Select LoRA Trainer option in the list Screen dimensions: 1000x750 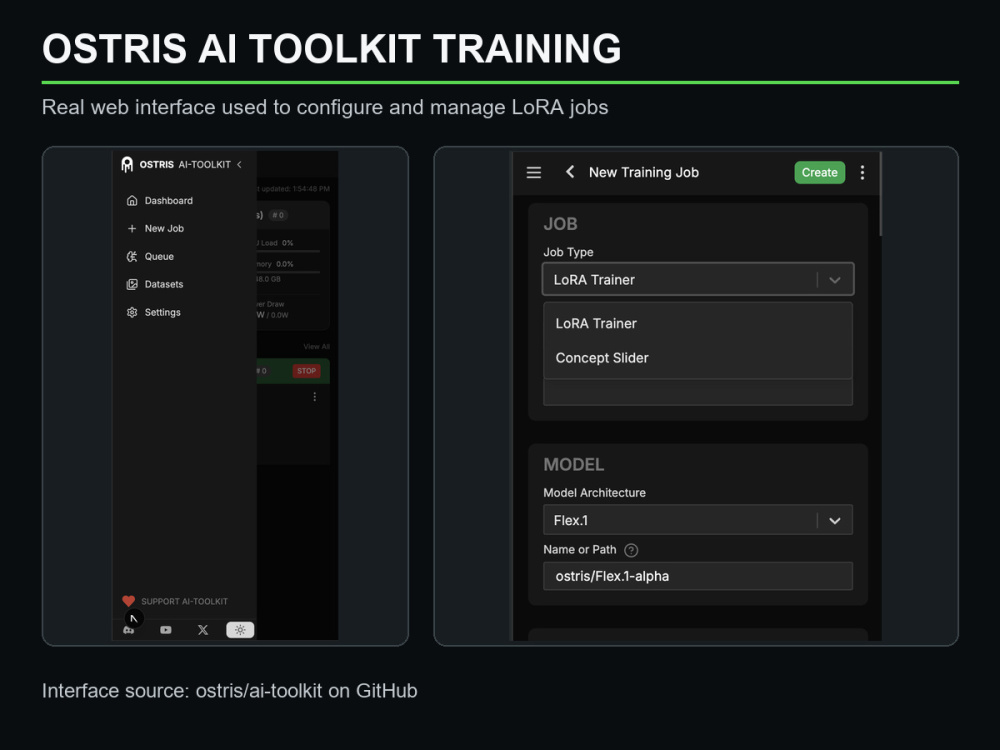[698, 323]
